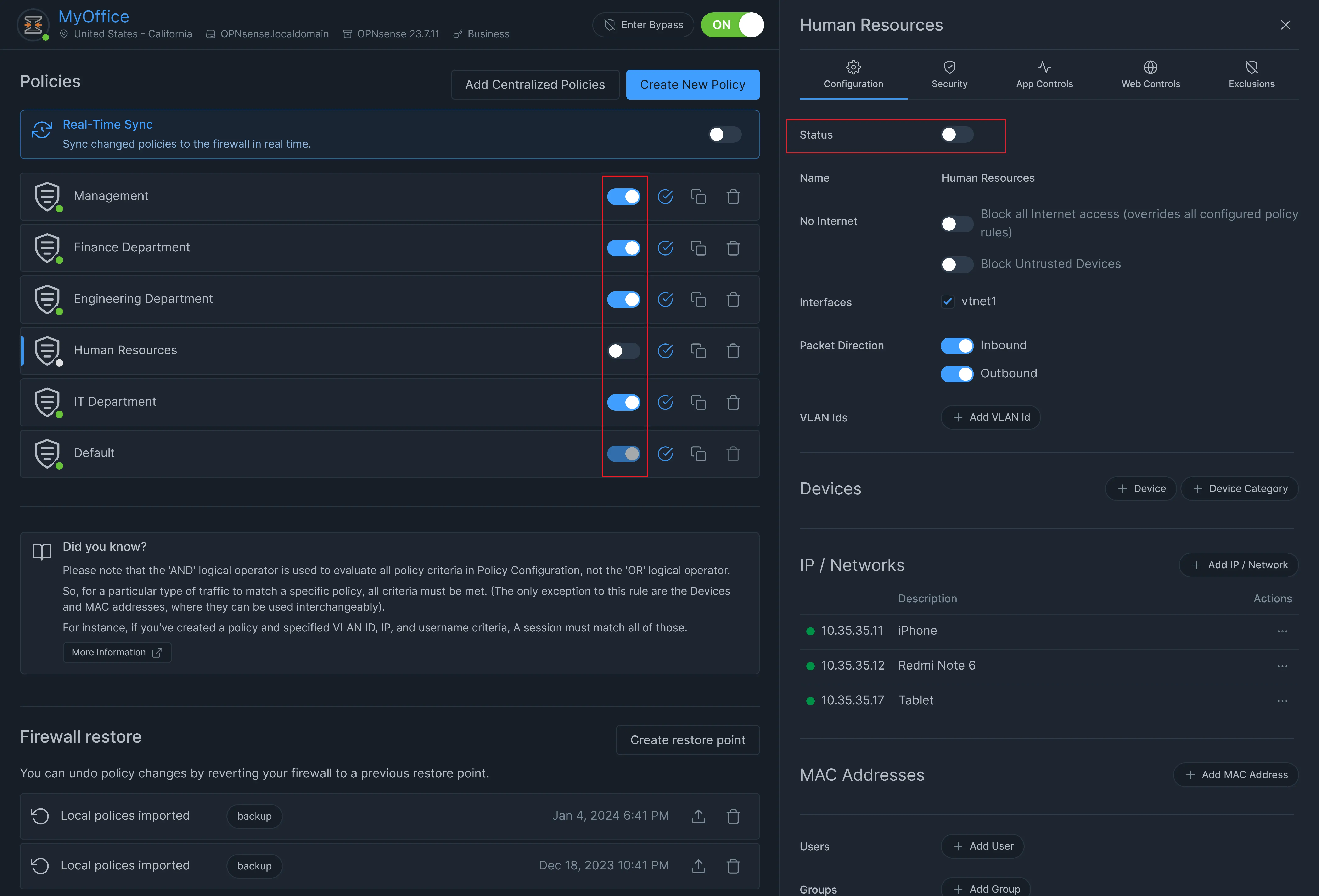This screenshot has height=896, width=1319.
Task: Delete the Management policy with trash icon
Action: 733,196
